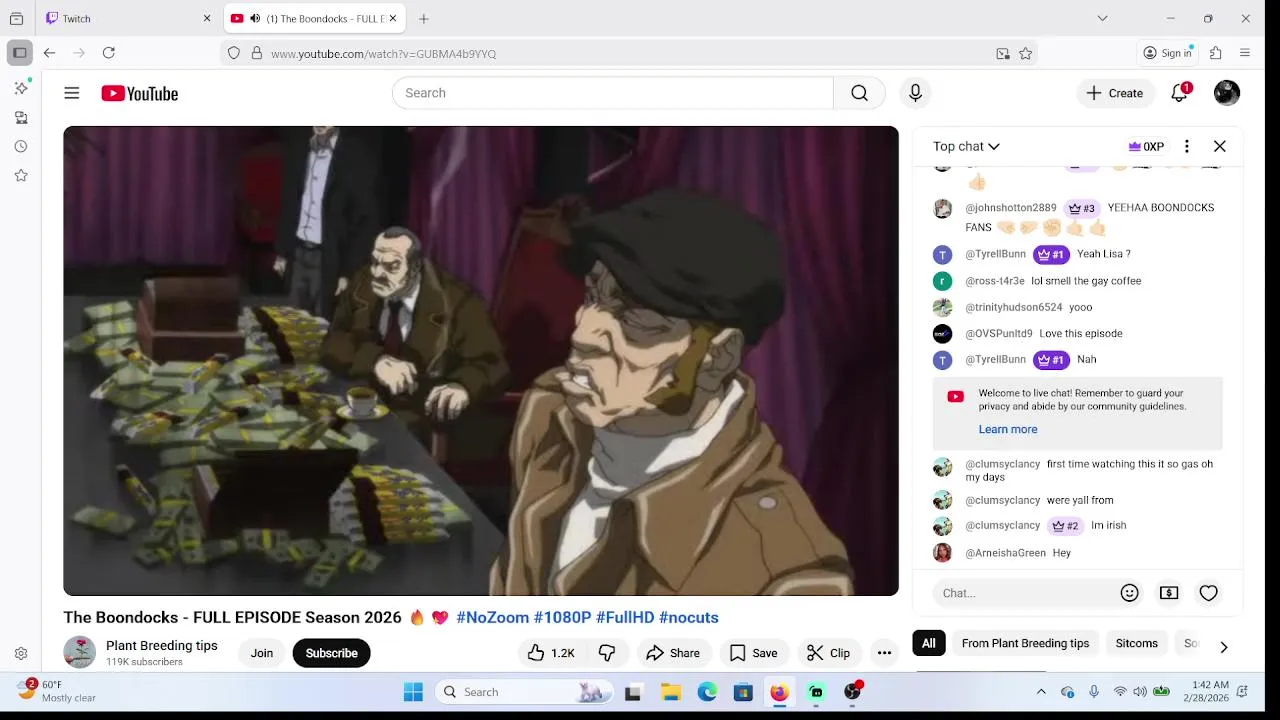Open the tracking protection shield icon
The image size is (1280, 720).
[234, 53]
